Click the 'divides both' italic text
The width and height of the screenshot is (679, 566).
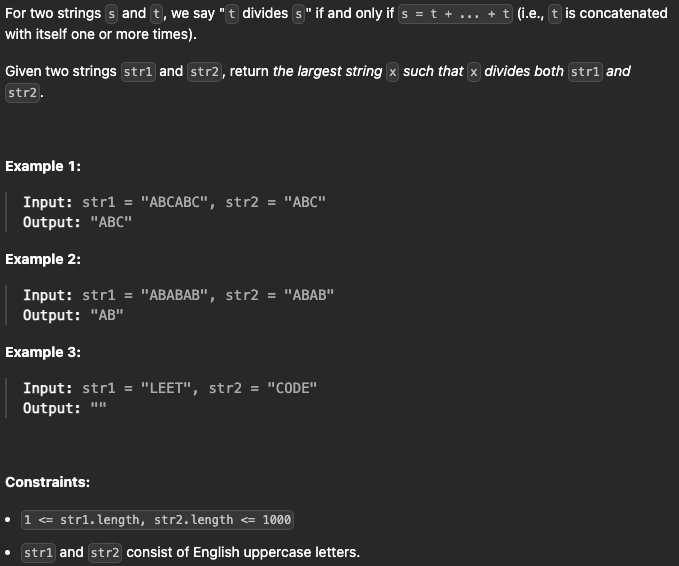point(524,71)
